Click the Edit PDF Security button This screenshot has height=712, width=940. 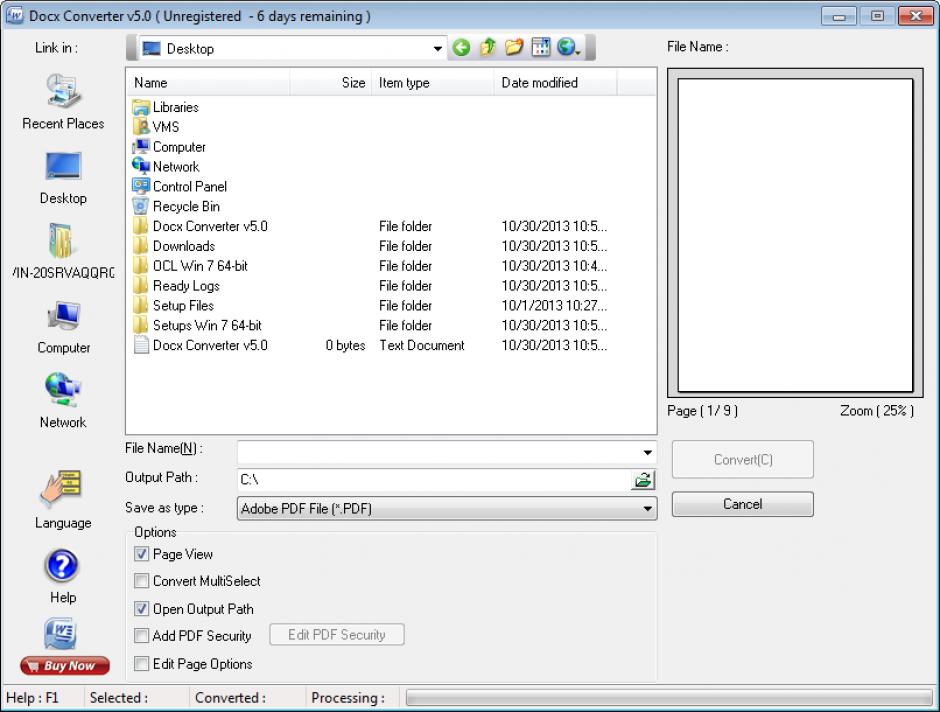(x=337, y=635)
